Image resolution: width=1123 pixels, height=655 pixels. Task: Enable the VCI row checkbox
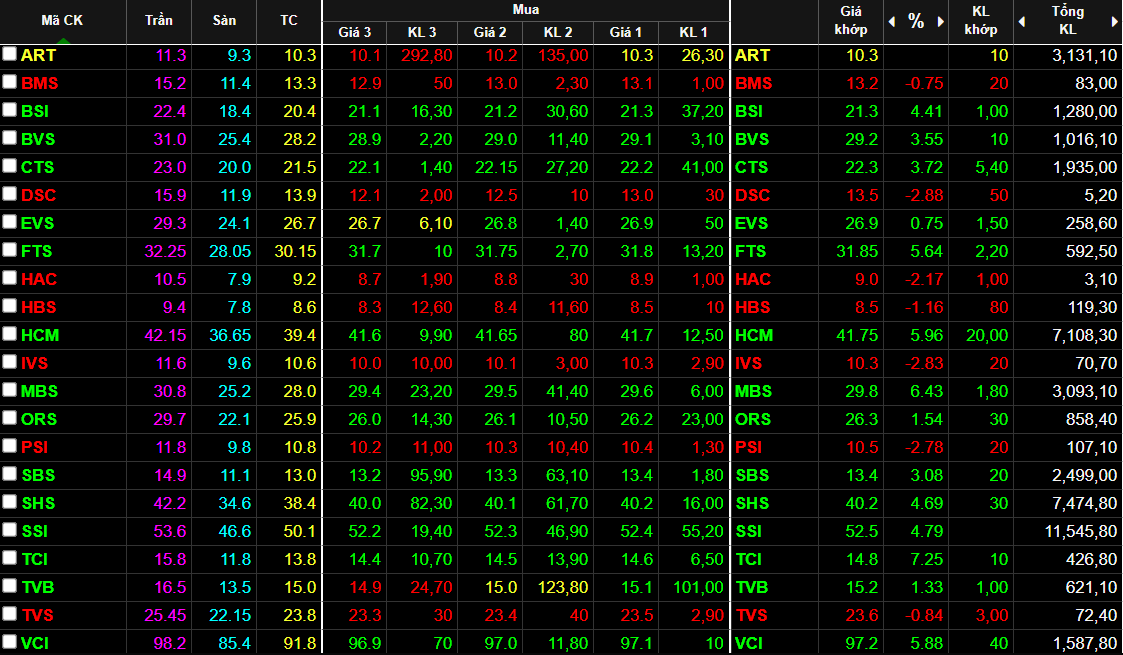pos(10,642)
